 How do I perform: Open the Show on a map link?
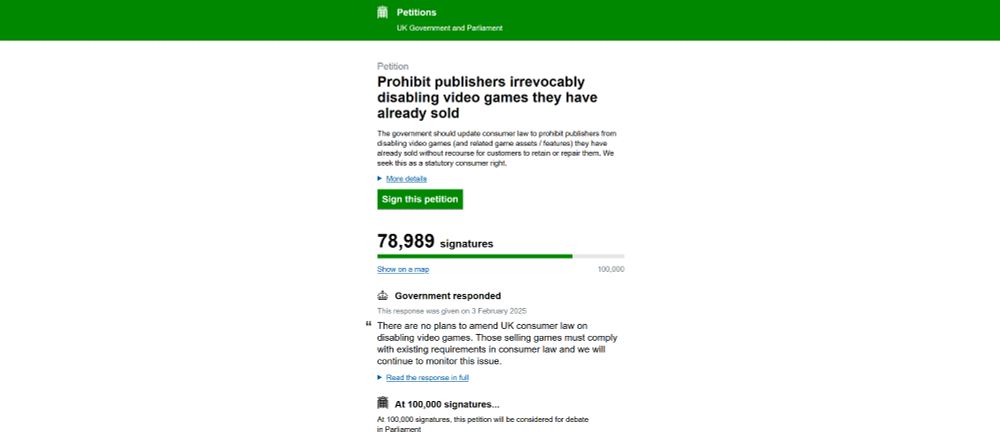[403, 270]
